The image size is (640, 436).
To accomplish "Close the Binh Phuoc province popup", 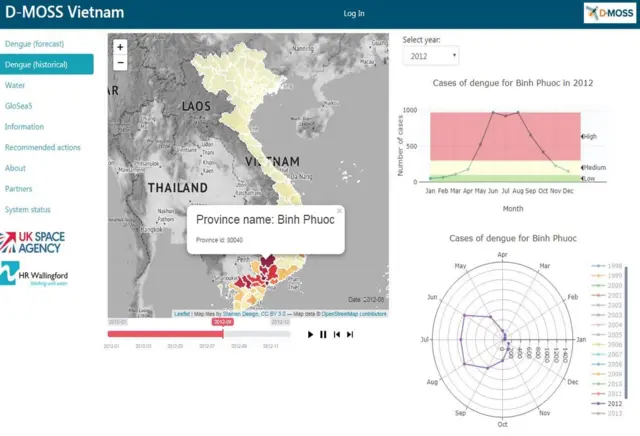I will click(339, 211).
